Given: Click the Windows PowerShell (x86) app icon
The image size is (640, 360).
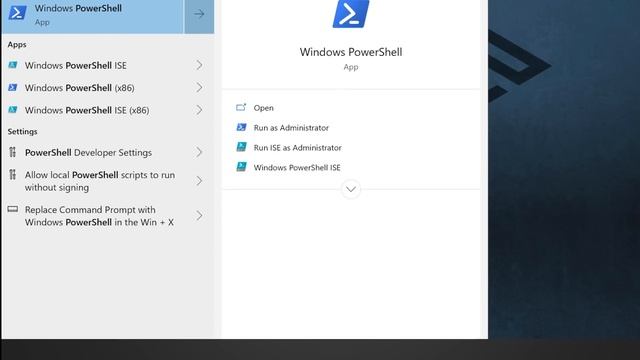Looking at the screenshot, I should point(13,88).
